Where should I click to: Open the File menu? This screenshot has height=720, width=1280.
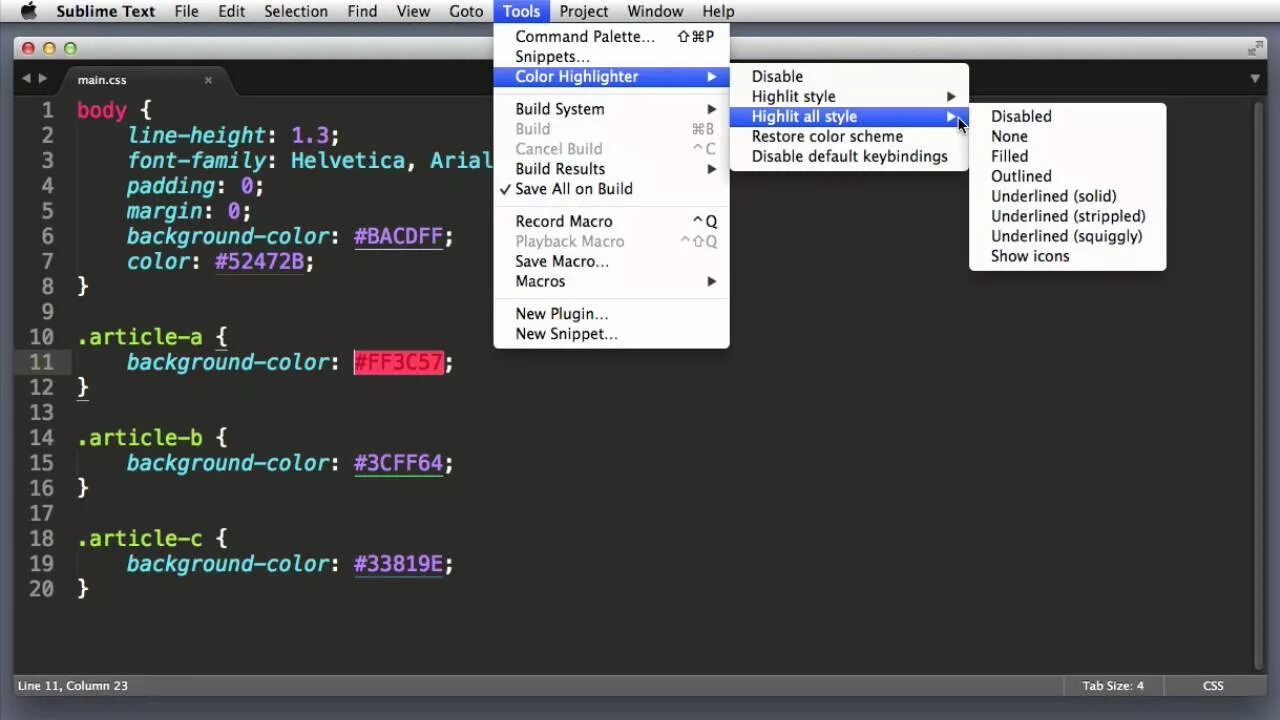pyautogui.click(x=186, y=11)
